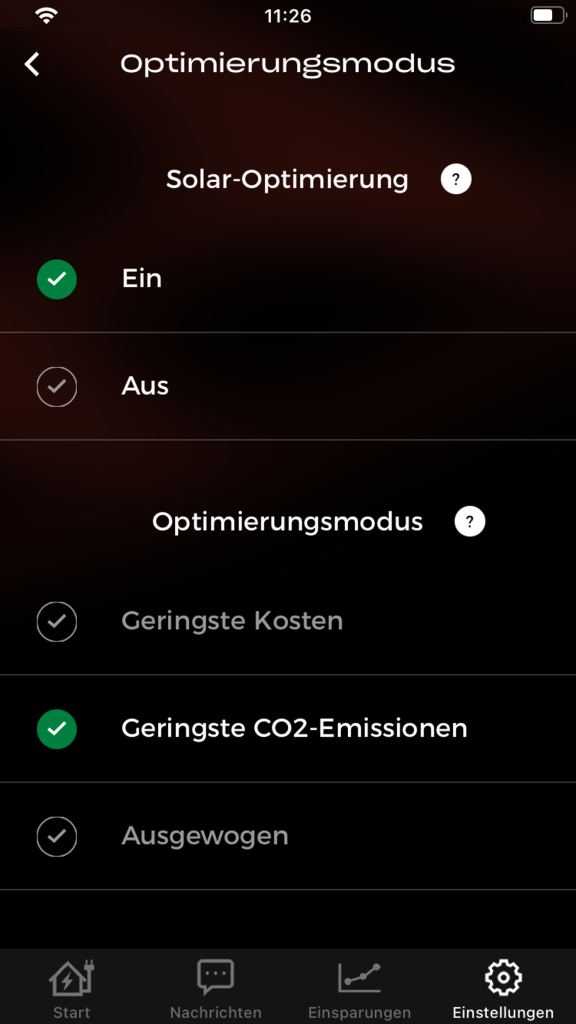The height and width of the screenshot is (1024, 576).
Task: Tap the back arrow in header
Action: click(32, 64)
